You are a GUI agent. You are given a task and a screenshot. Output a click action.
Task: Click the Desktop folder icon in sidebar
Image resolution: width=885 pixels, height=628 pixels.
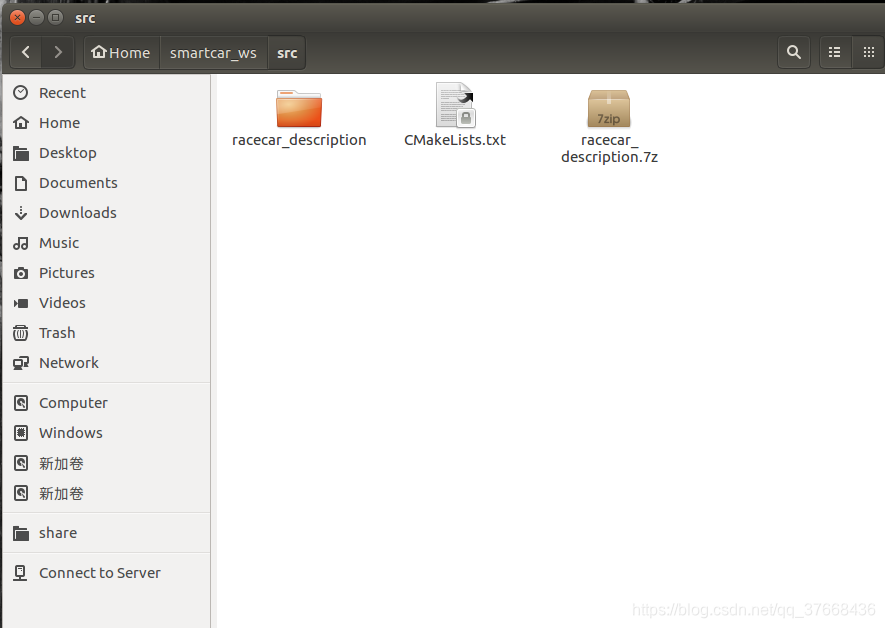coord(21,153)
